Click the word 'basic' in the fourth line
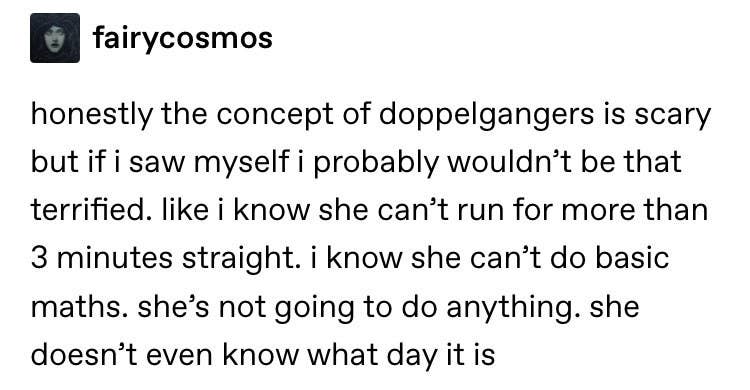The width and height of the screenshot is (750, 390). point(632,257)
